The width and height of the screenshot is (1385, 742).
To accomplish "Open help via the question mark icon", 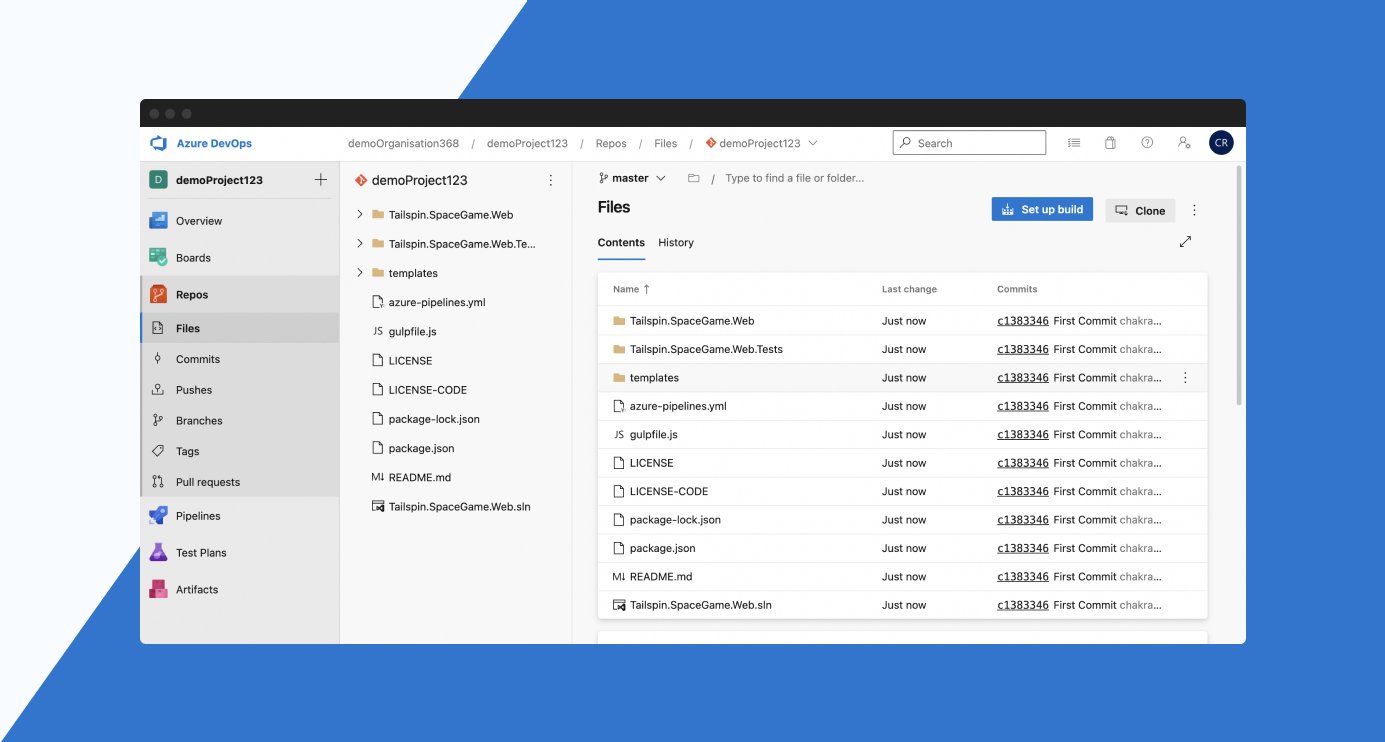I will [1147, 142].
